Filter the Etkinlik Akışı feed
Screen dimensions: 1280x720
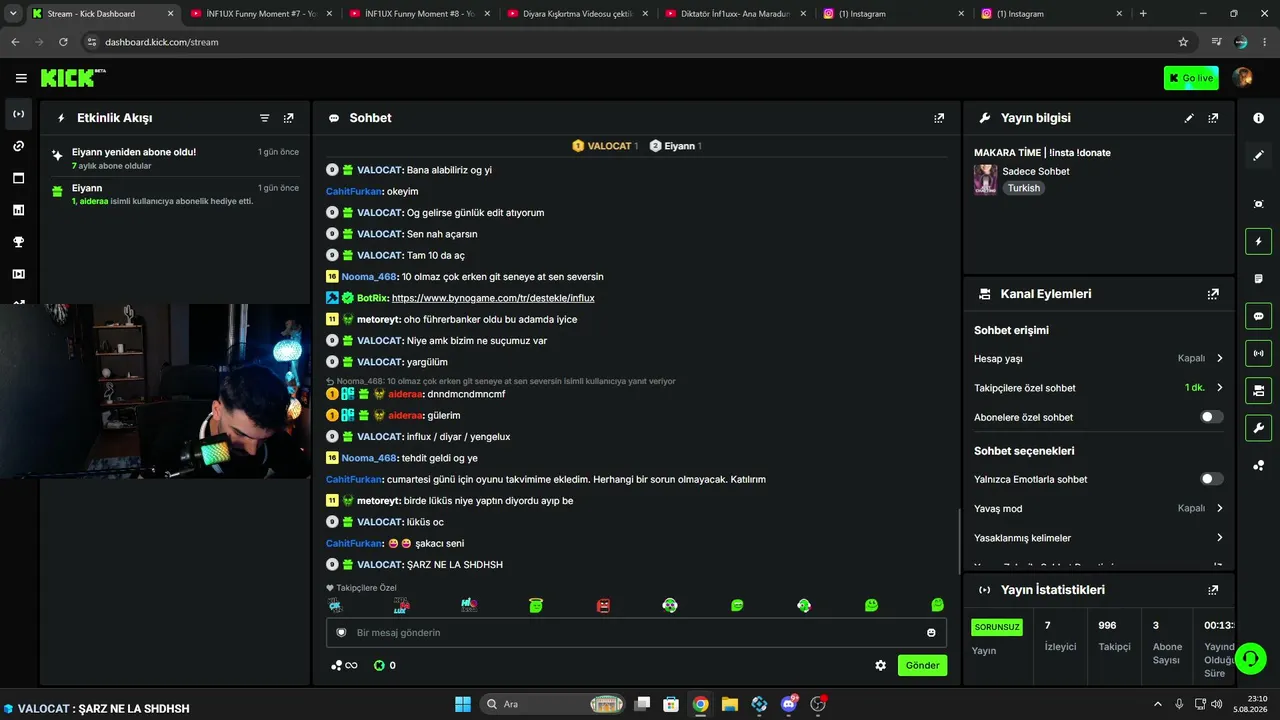coord(265,118)
